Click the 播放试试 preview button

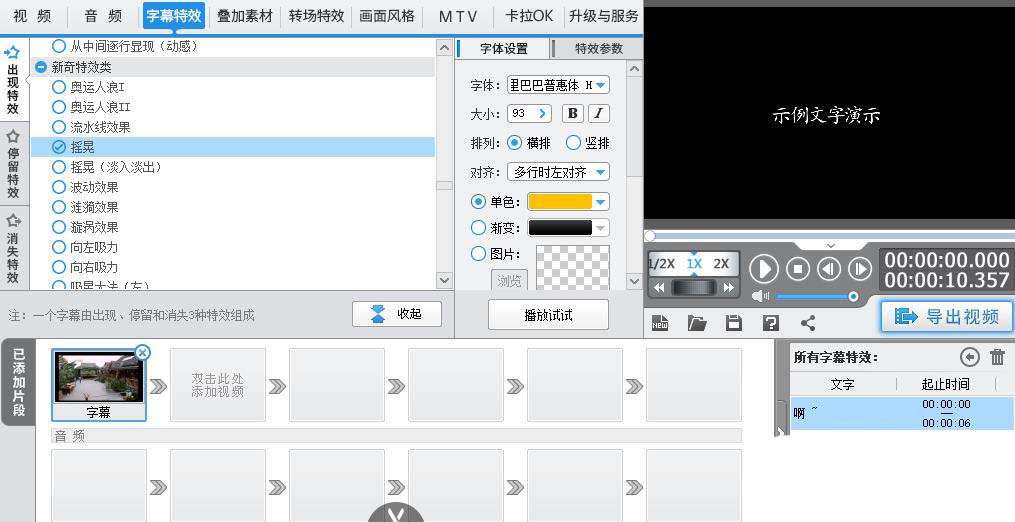point(548,315)
